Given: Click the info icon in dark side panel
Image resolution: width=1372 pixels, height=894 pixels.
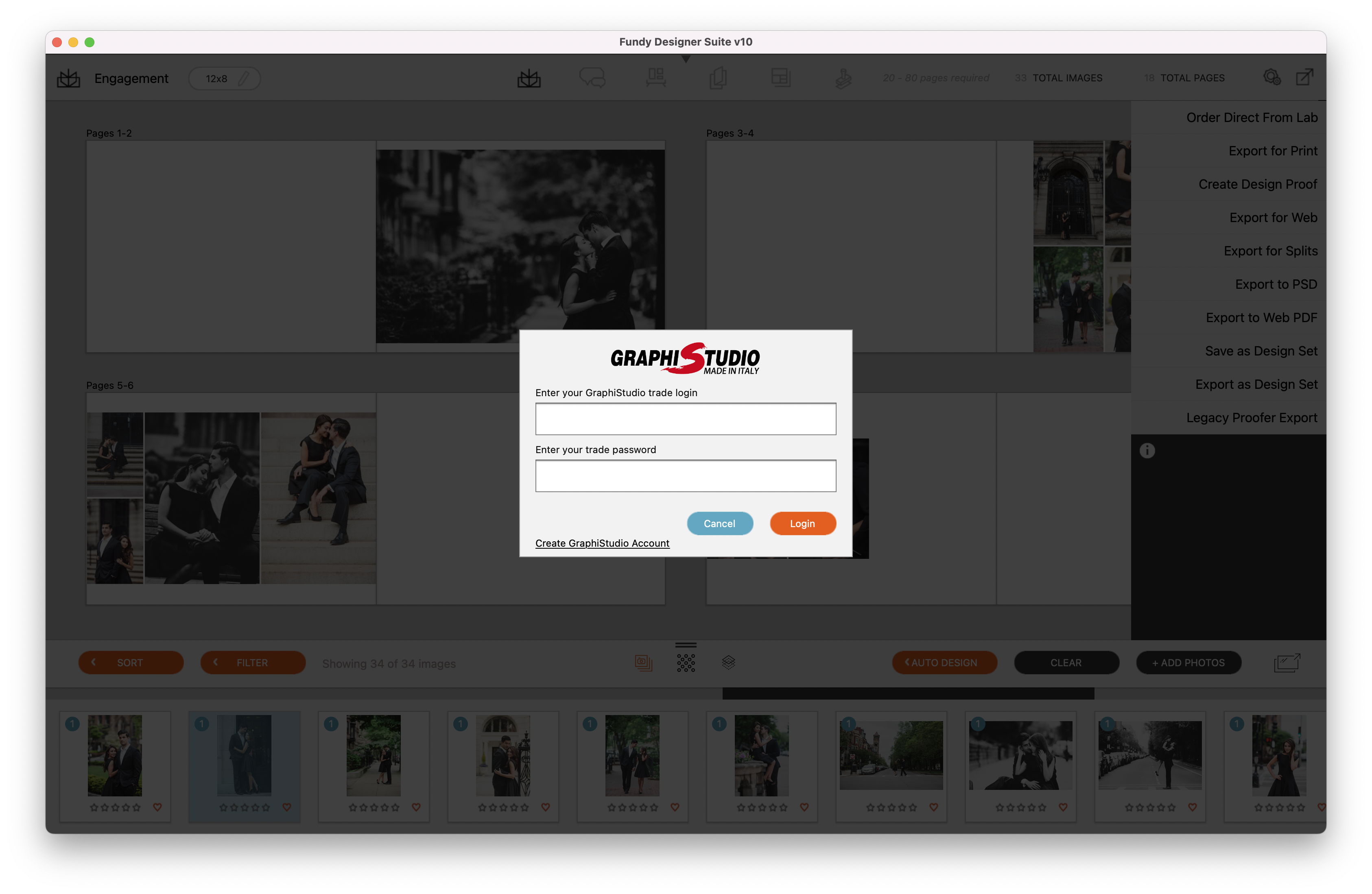Looking at the screenshot, I should (1147, 451).
